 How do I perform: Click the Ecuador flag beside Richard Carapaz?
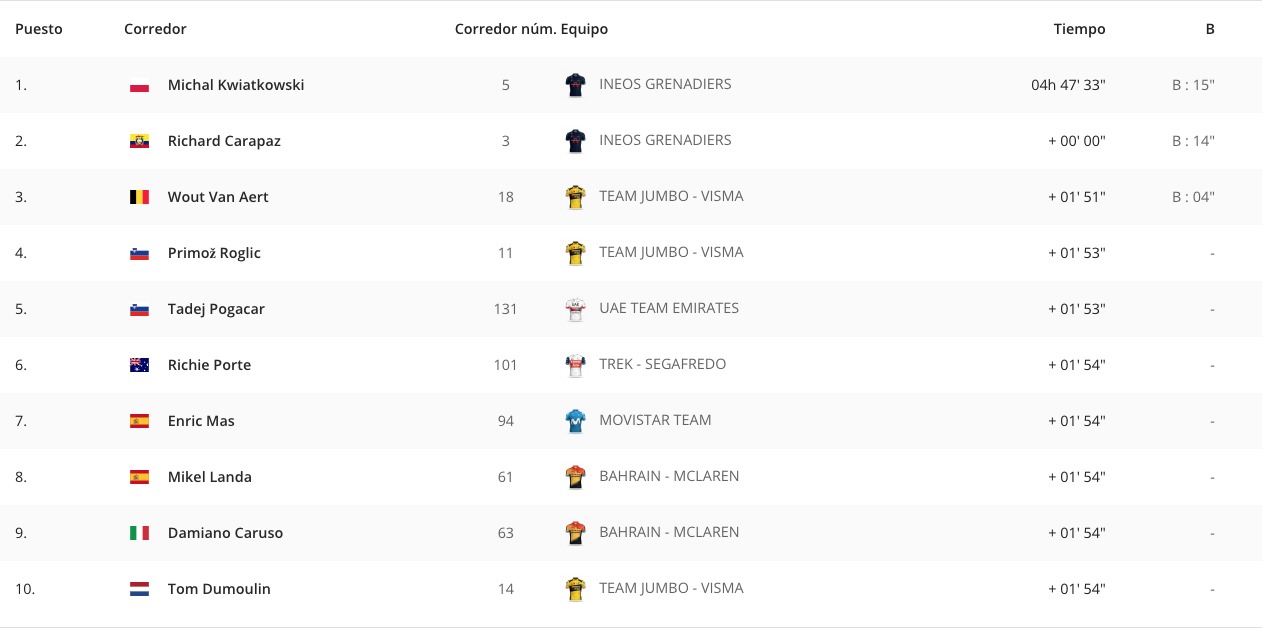[139, 141]
